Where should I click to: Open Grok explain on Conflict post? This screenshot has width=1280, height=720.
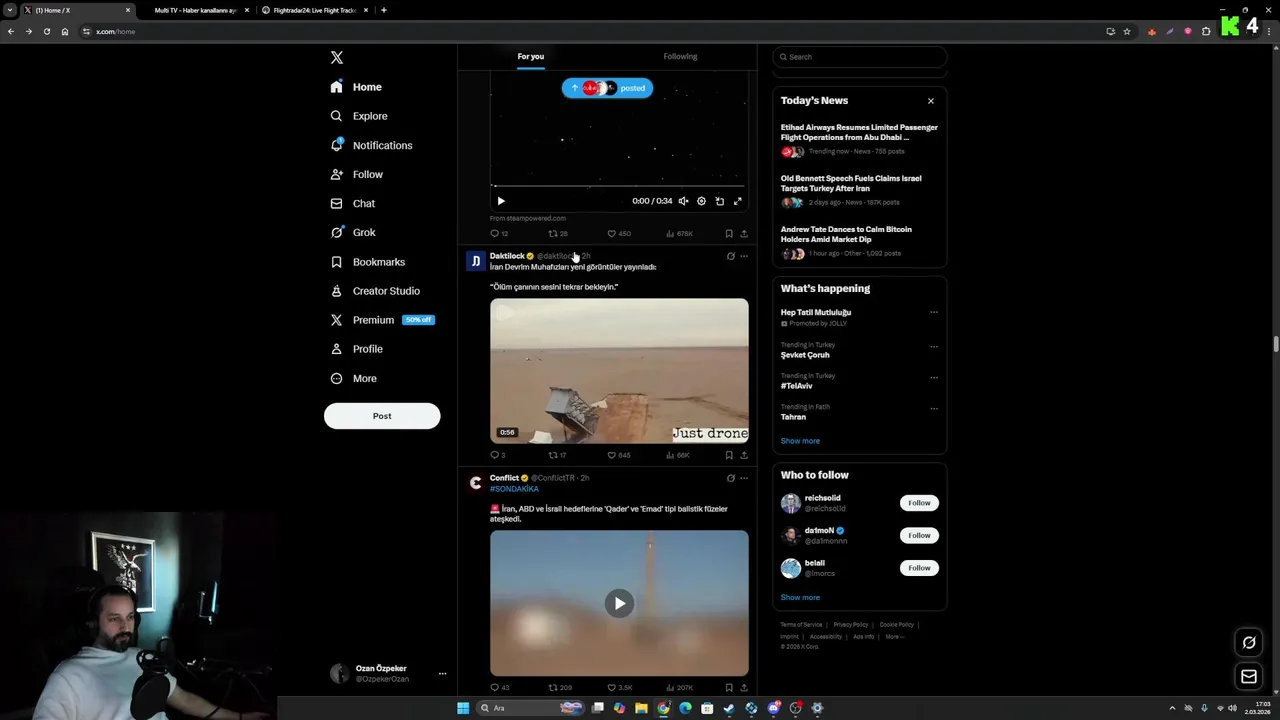731,478
